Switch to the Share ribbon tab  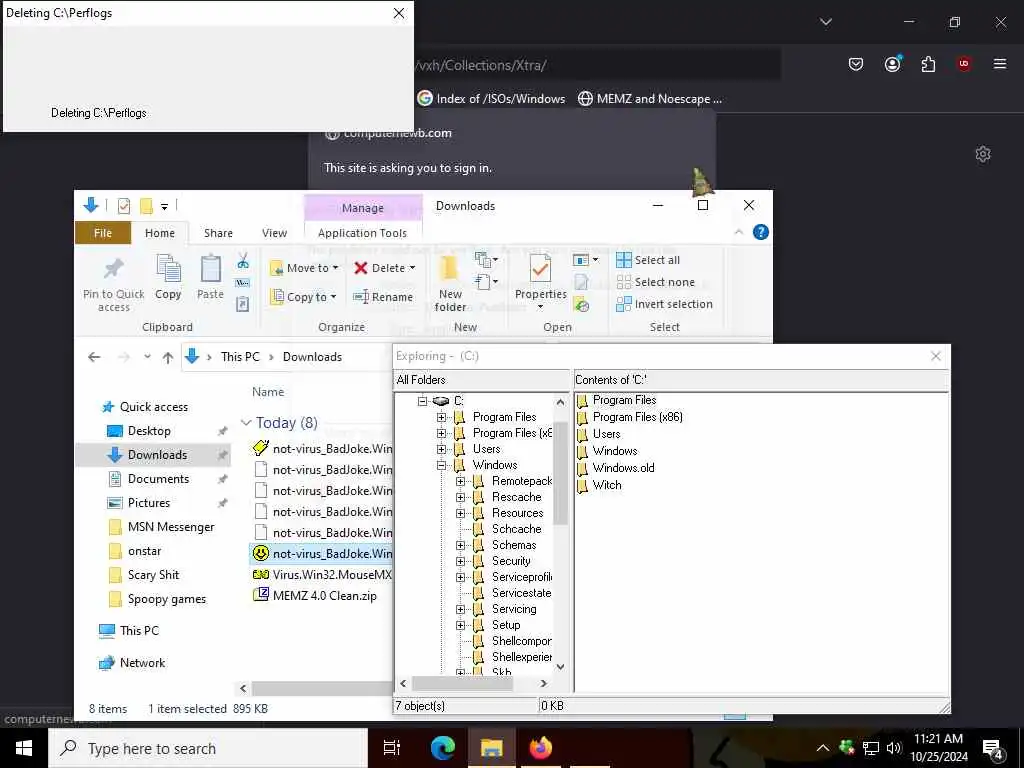218,233
